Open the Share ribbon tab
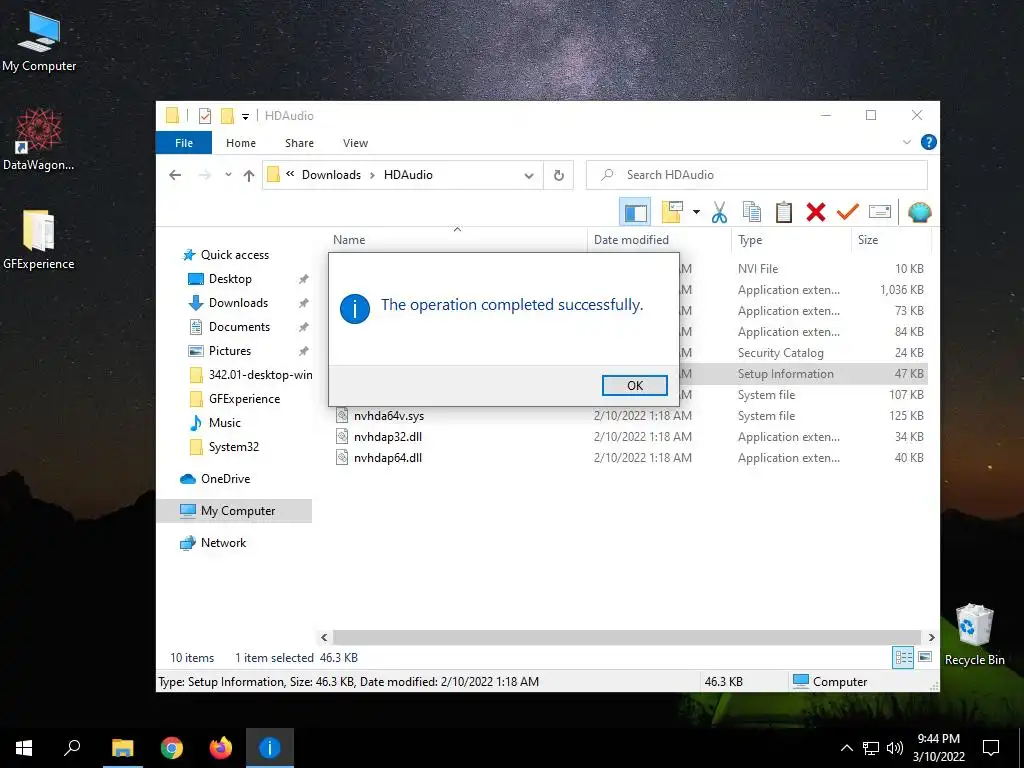Screen dimensions: 1024x768 pyautogui.click(x=299, y=142)
